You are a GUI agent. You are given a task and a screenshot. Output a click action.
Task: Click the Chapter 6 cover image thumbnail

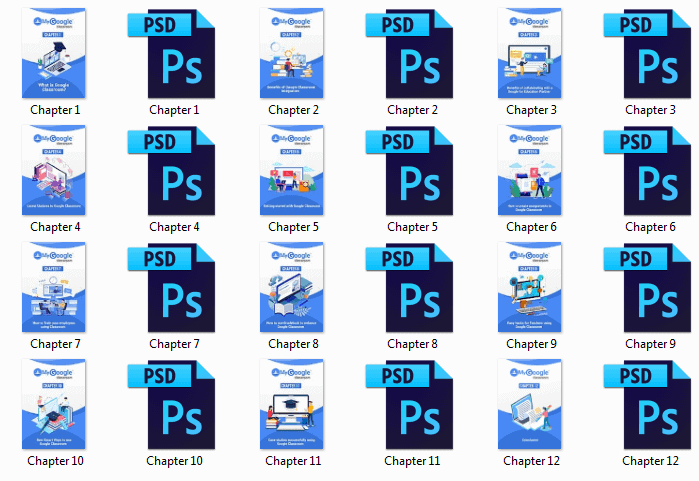coord(530,170)
